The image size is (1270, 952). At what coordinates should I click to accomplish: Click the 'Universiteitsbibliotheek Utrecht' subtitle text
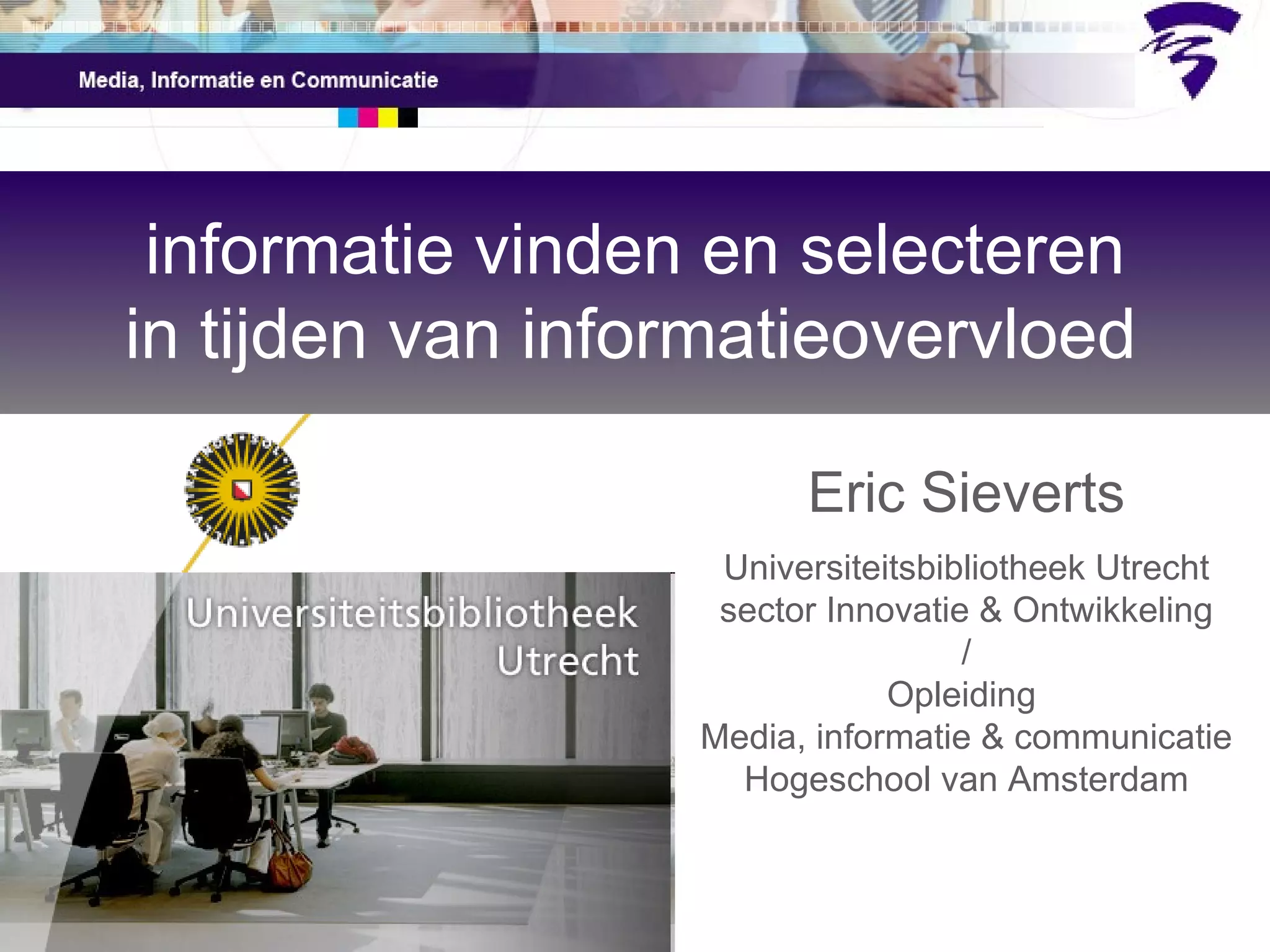coord(966,568)
